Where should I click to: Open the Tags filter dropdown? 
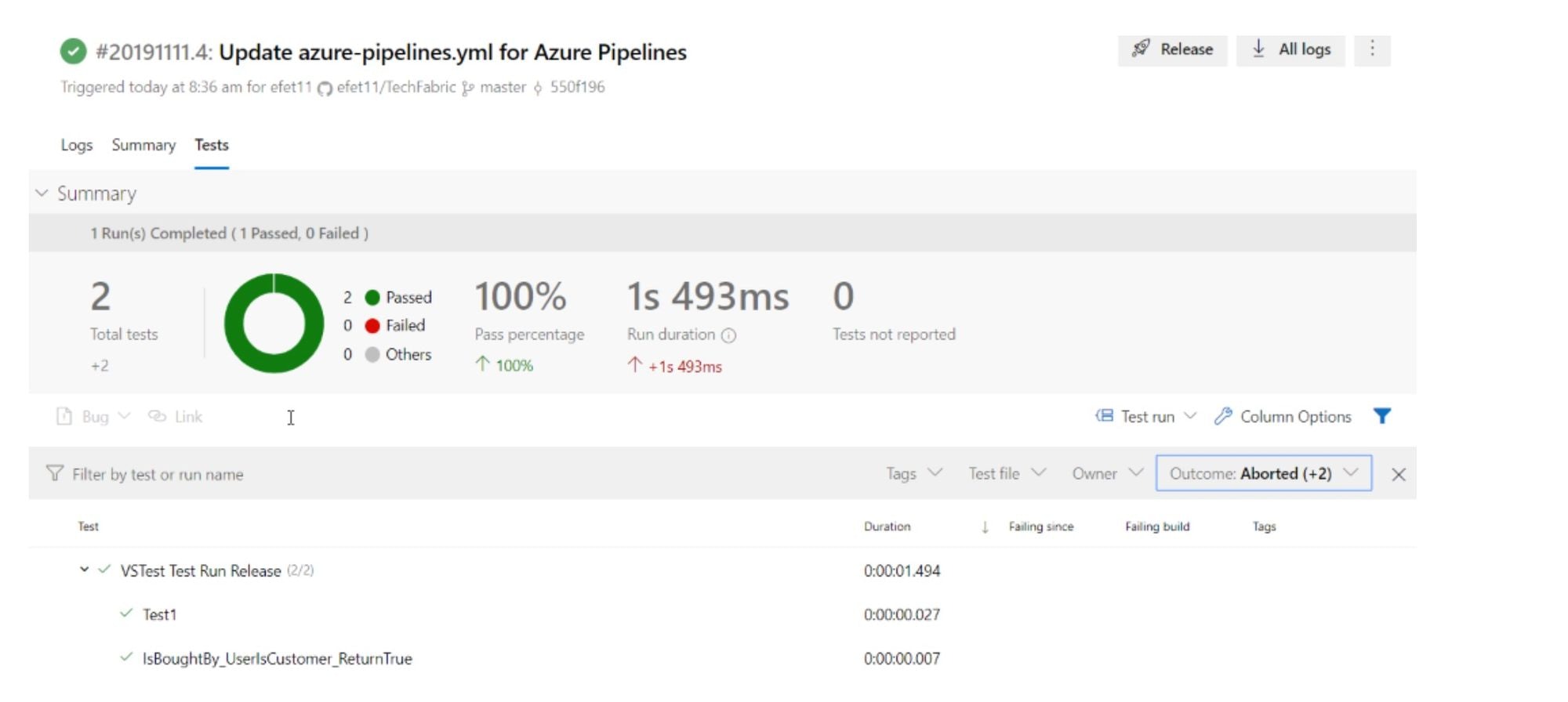pyautogui.click(x=913, y=474)
